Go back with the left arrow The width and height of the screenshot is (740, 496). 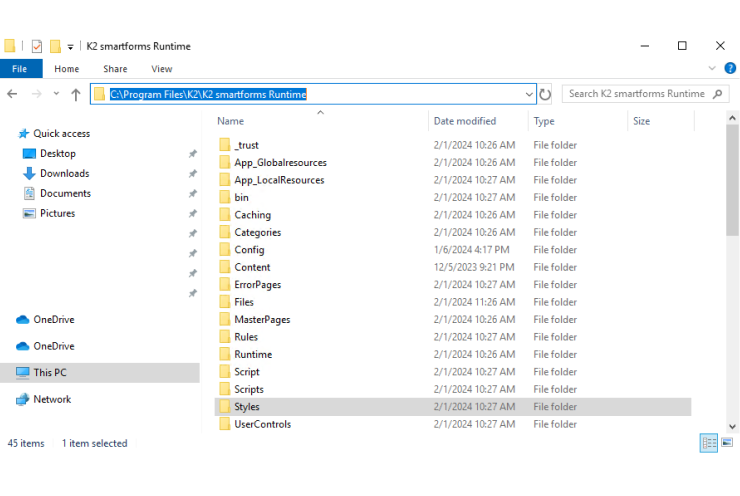pos(12,94)
